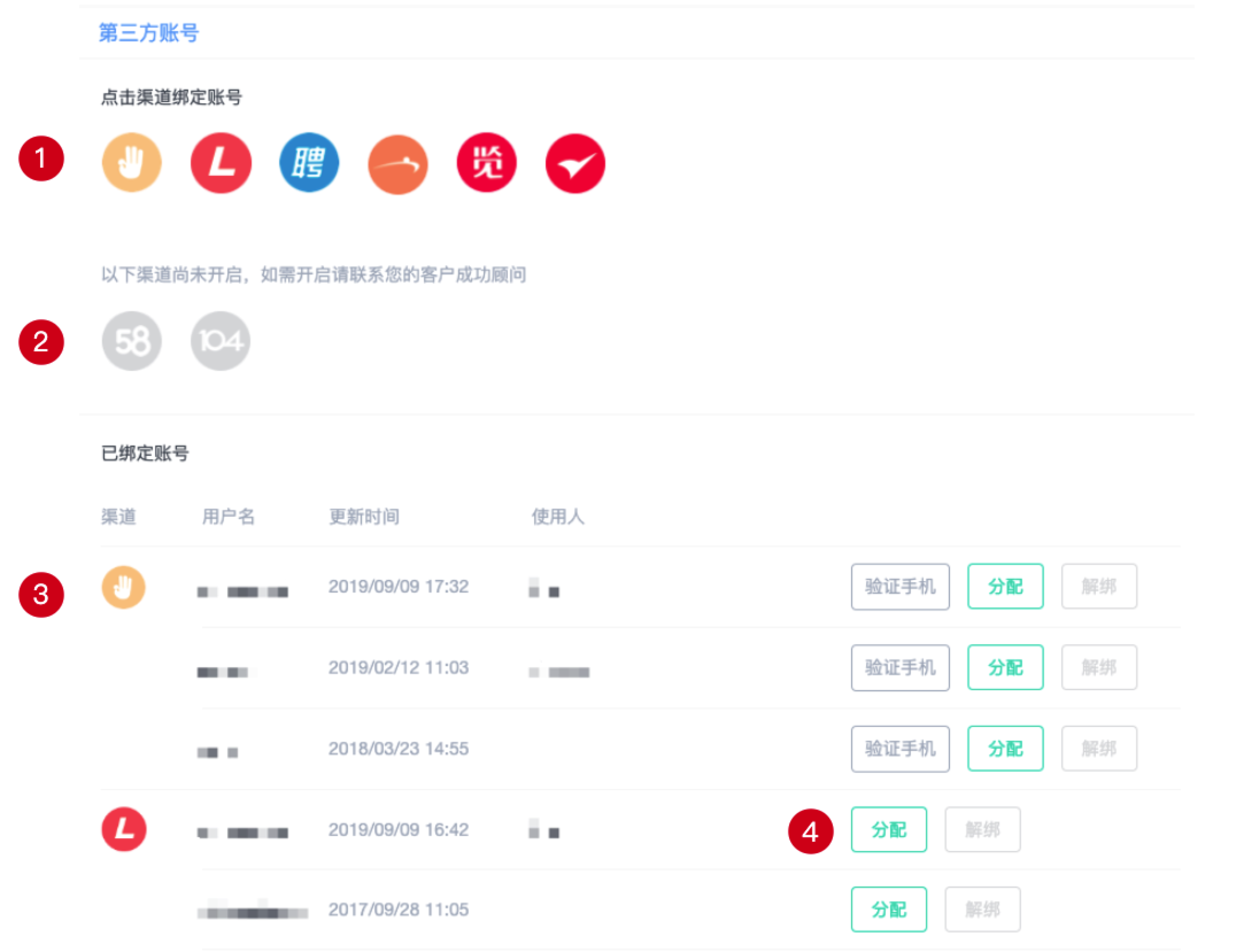Click 解绑 for the 2019/09/09 17:32 row
The image size is (1244, 952).
[1099, 586]
